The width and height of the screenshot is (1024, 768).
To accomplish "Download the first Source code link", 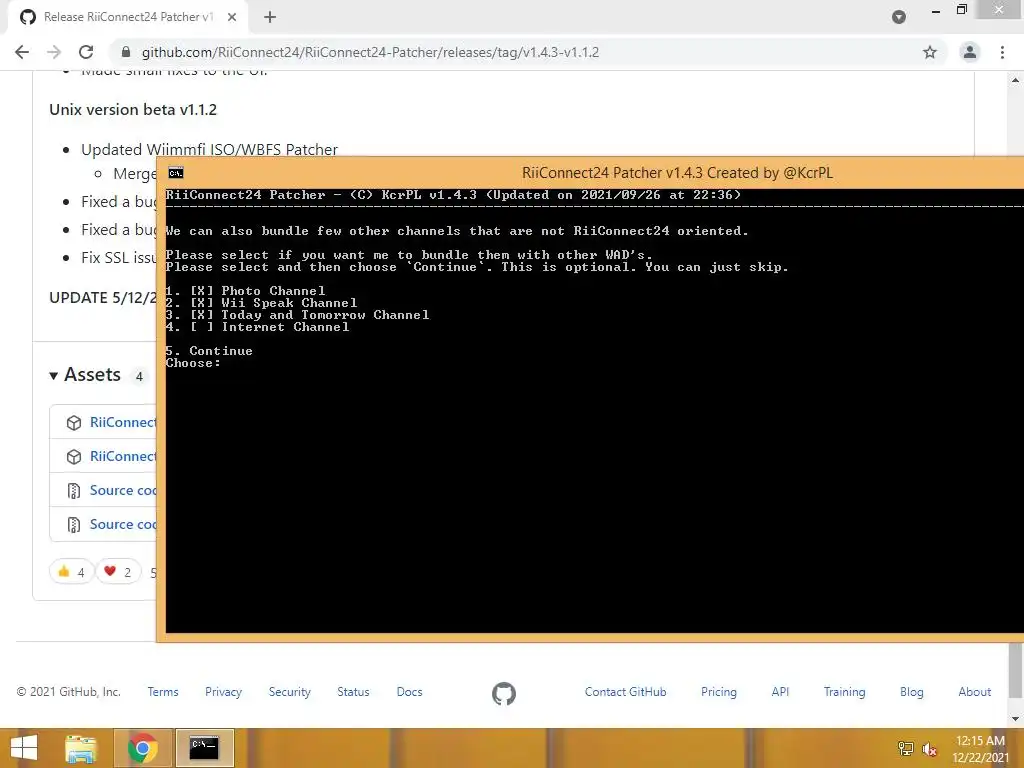I will pyautogui.click(x=123, y=490).
